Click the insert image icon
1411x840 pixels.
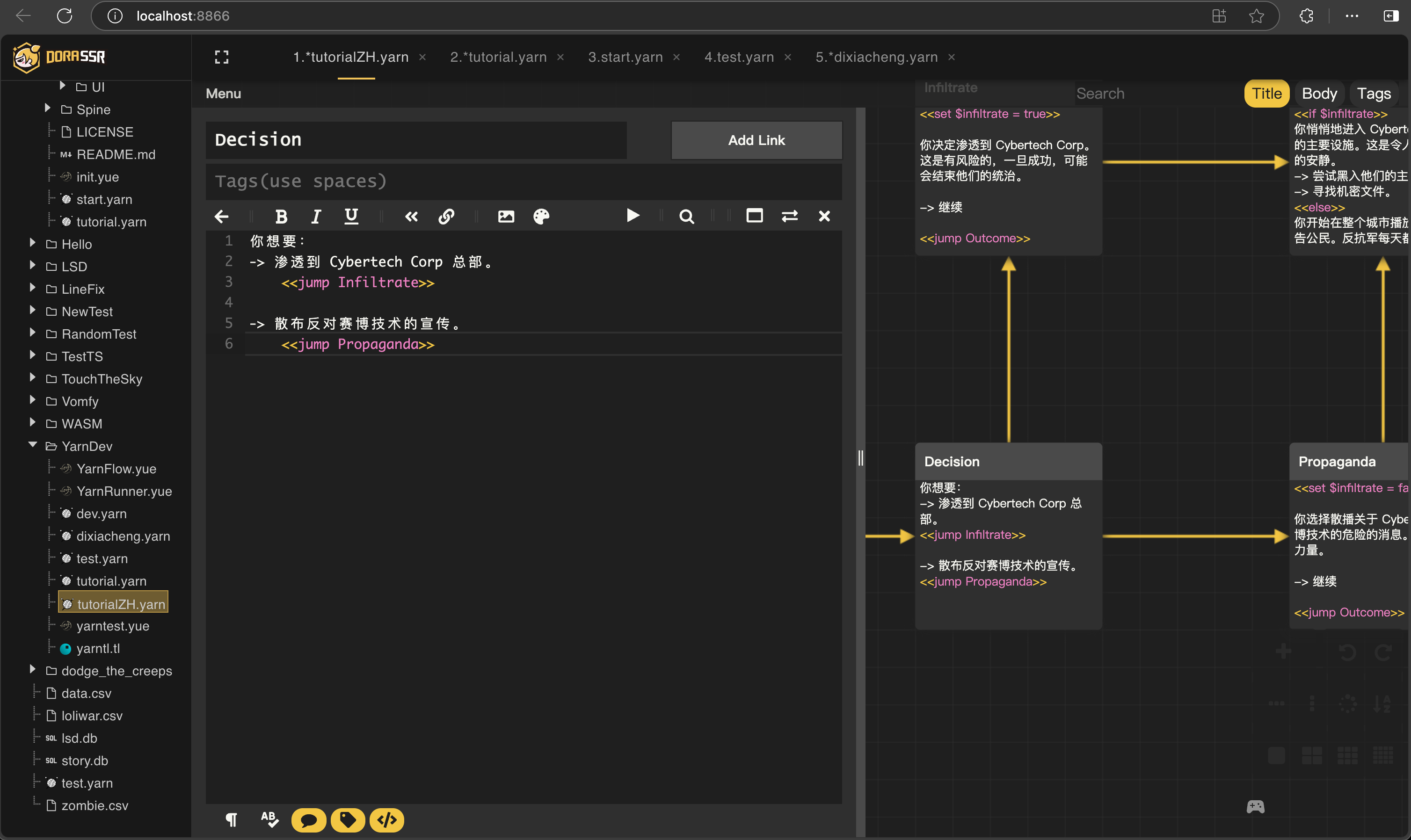coord(506,216)
